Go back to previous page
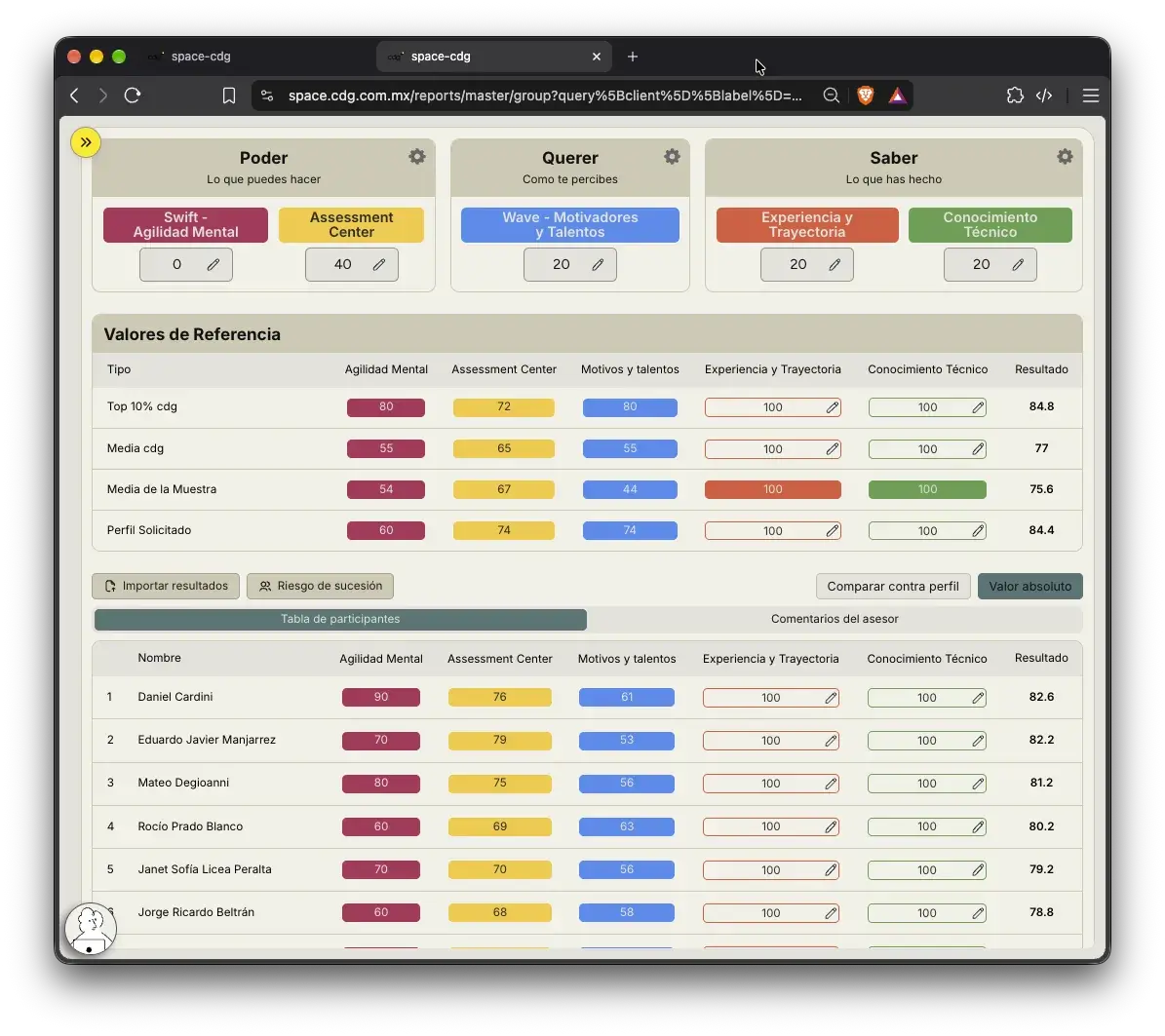This screenshot has width=1165, height=1036. pyautogui.click(x=74, y=96)
